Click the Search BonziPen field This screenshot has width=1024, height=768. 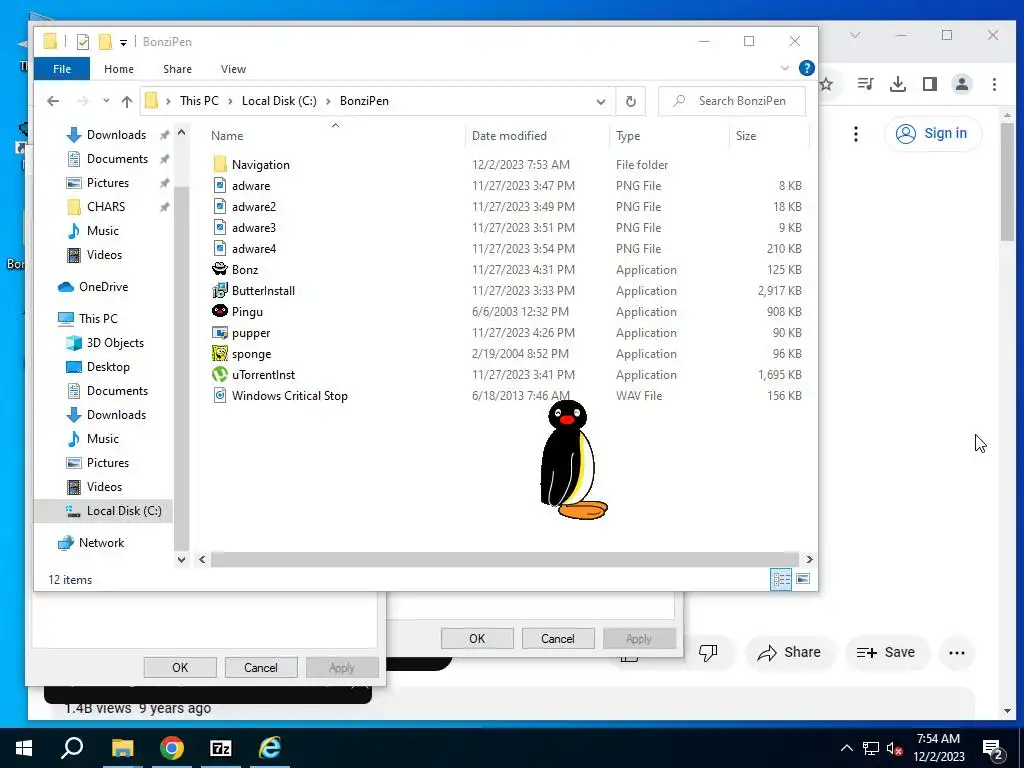[731, 101]
